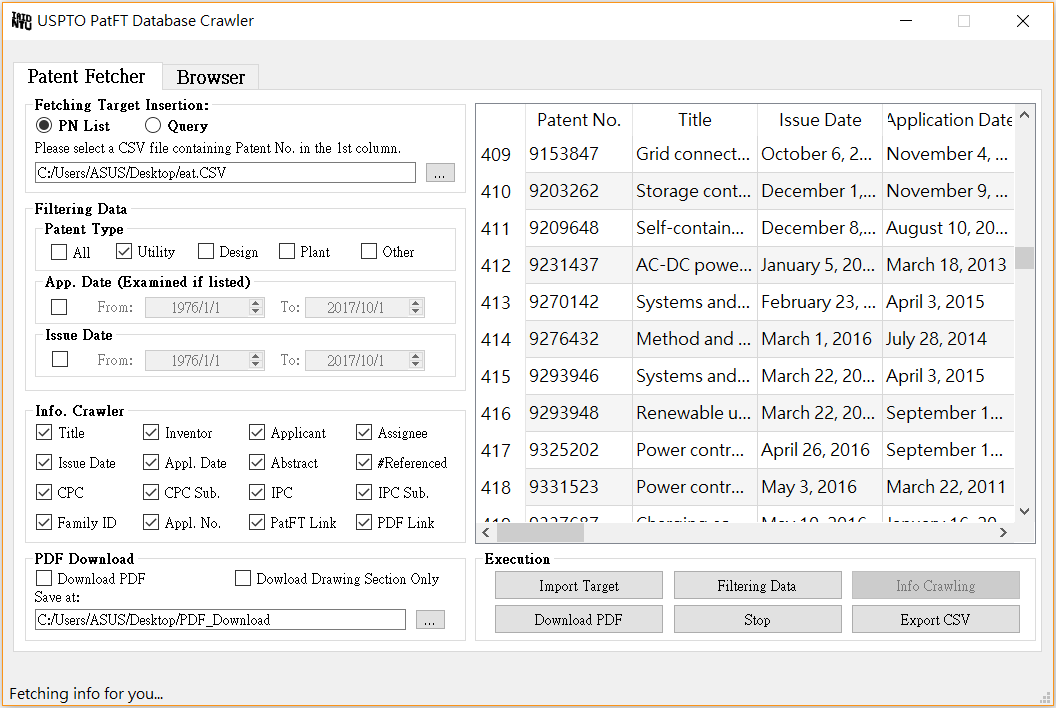
Task: Click App. Date From field stepper arrows
Action: (x=255, y=307)
